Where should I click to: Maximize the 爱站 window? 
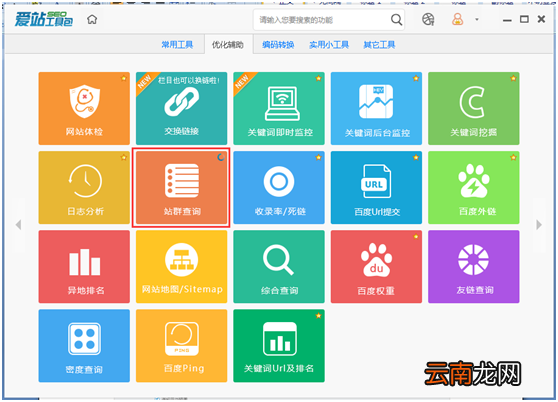coord(524,19)
